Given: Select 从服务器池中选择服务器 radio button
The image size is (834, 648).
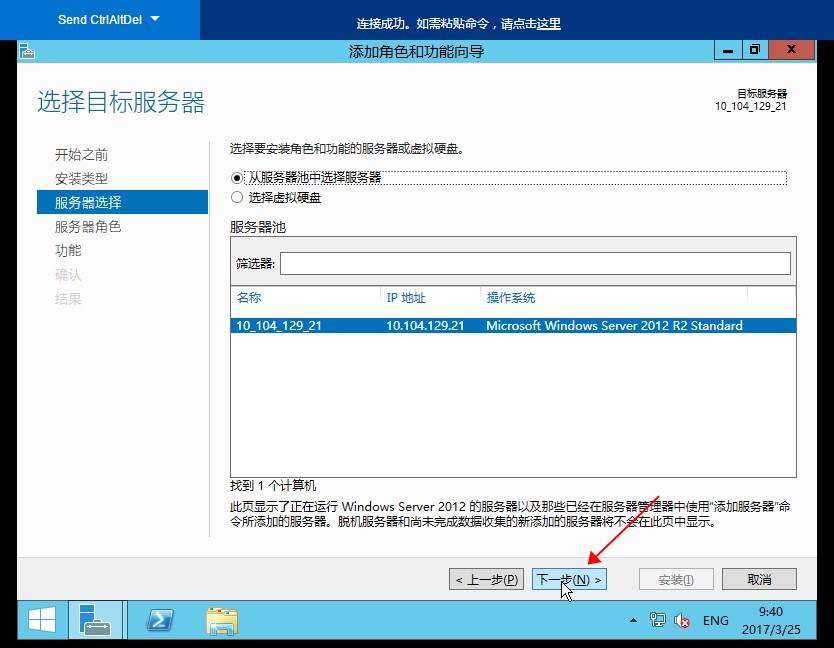Looking at the screenshot, I should (x=237, y=178).
